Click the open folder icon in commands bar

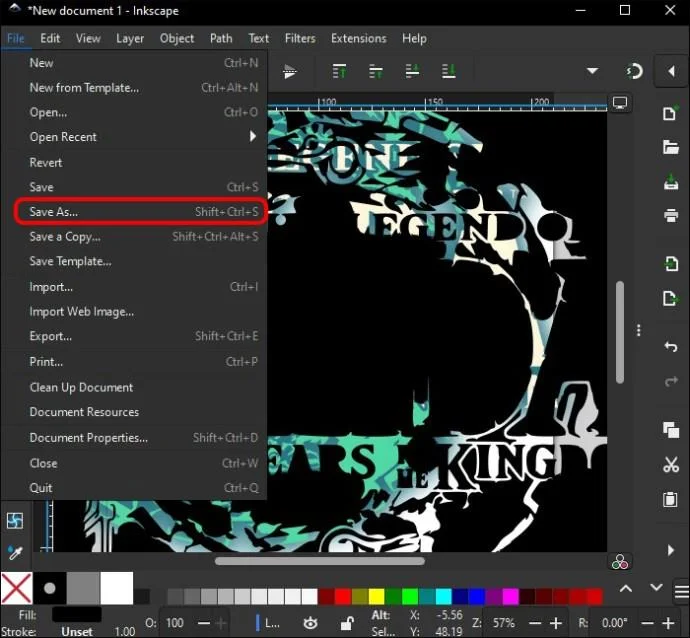coord(671,147)
